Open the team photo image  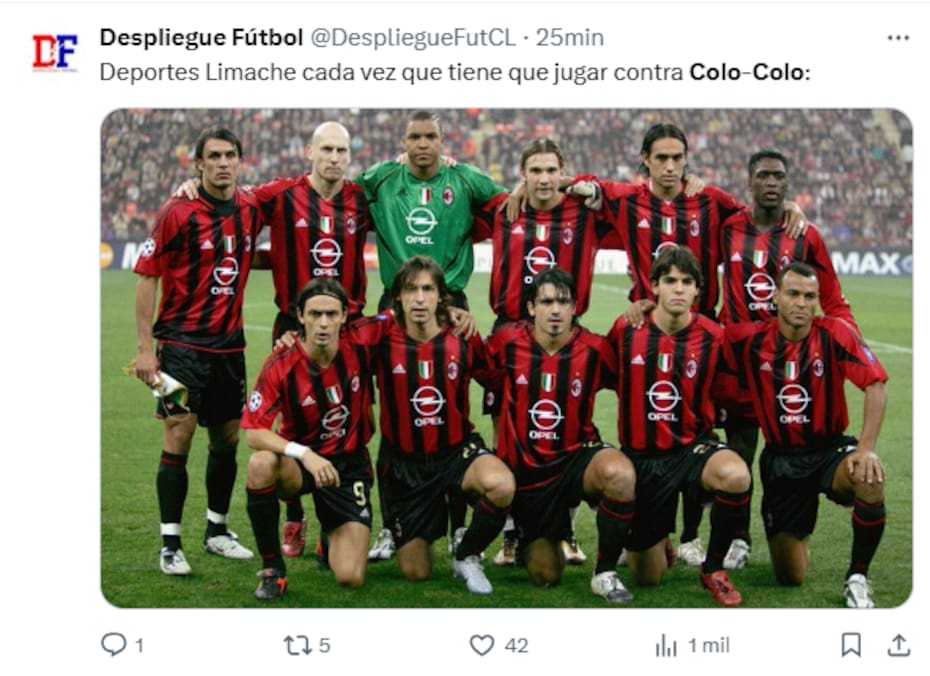point(507,358)
